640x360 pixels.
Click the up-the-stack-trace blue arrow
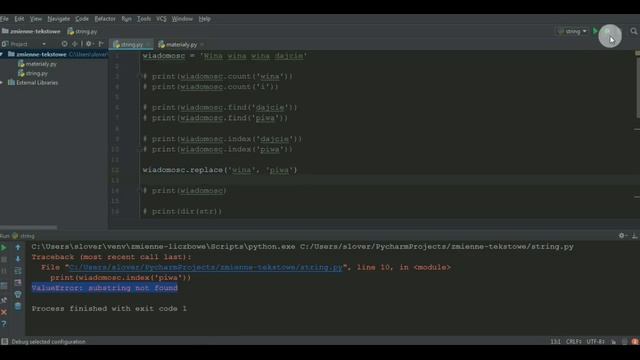(18, 247)
